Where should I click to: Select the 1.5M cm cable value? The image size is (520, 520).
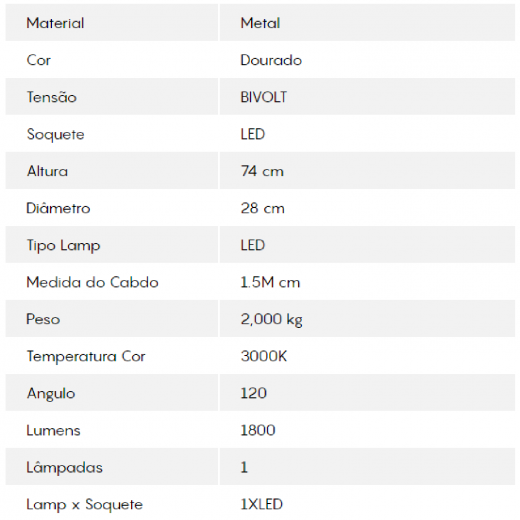[270, 282]
